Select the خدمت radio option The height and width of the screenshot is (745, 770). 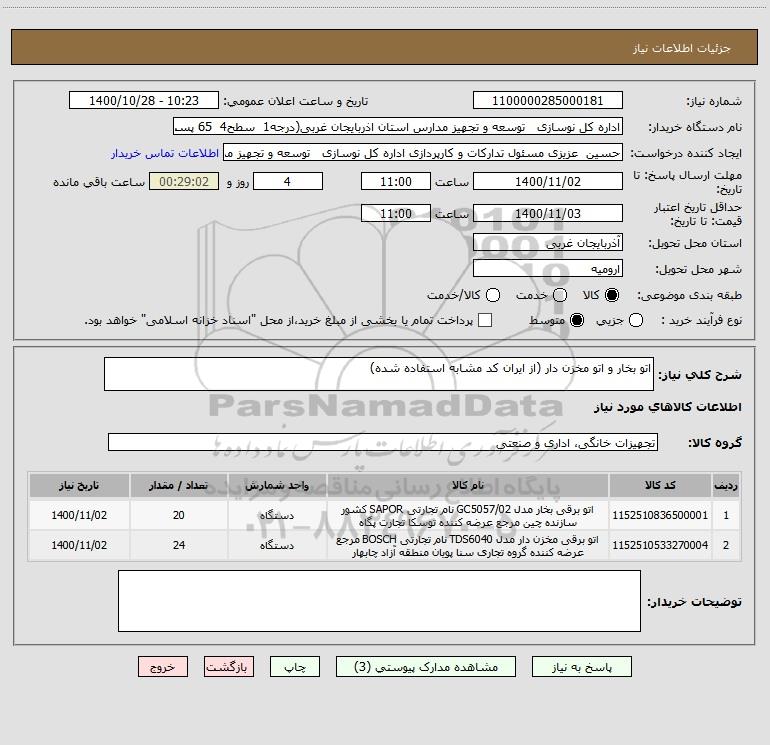560,295
